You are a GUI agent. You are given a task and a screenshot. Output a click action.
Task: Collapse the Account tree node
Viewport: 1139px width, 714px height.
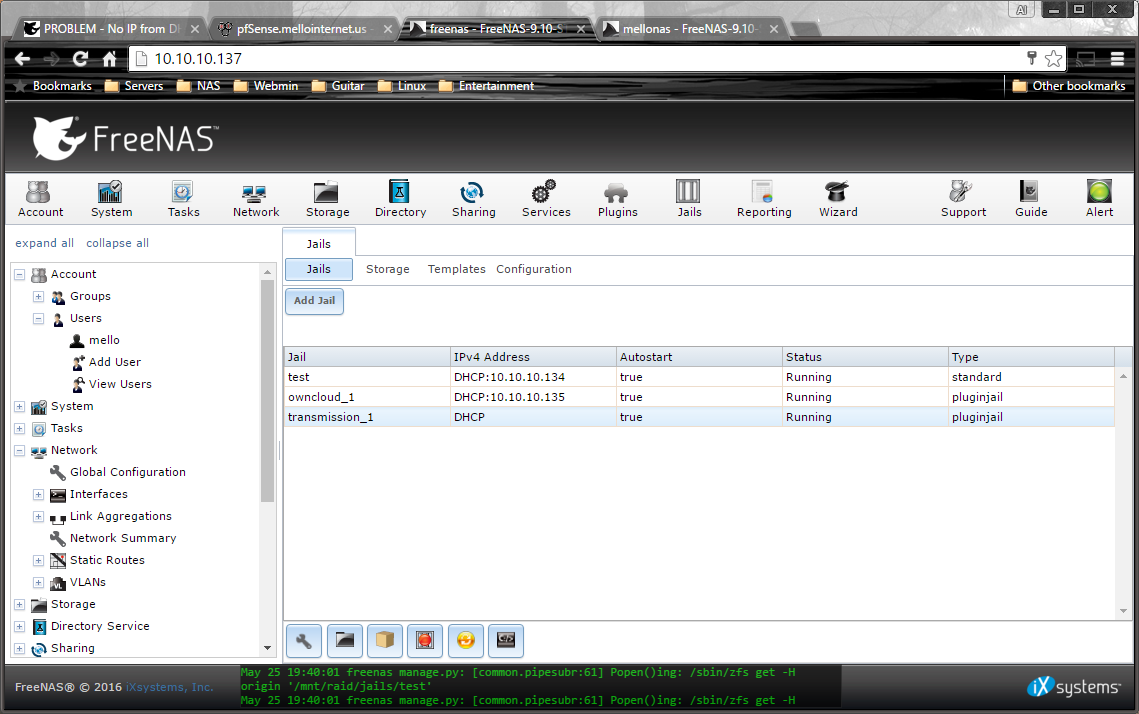tap(20, 275)
